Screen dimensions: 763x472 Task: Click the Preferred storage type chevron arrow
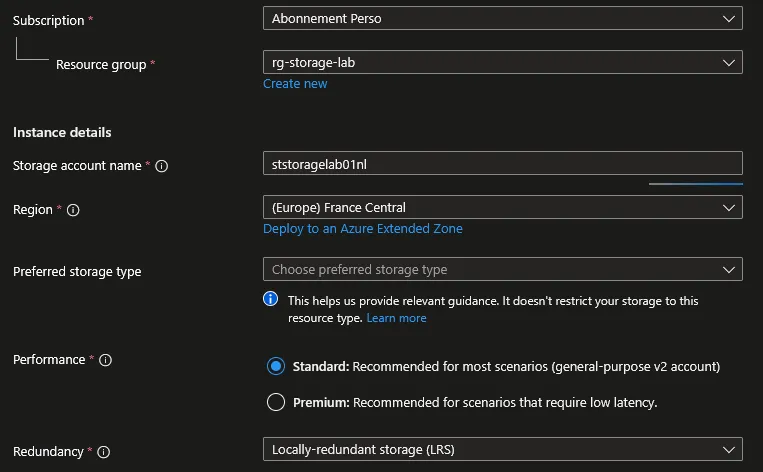pyautogui.click(x=728, y=270)
